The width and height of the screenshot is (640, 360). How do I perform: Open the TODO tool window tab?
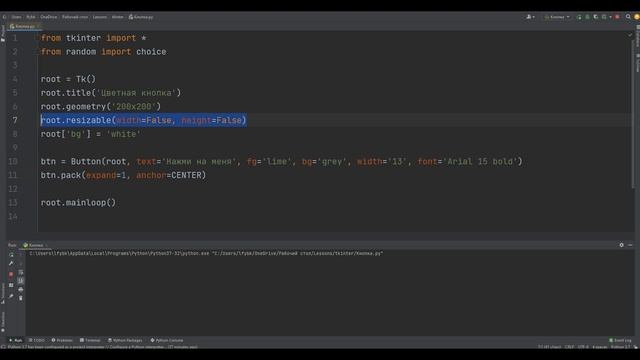point(37,340)
